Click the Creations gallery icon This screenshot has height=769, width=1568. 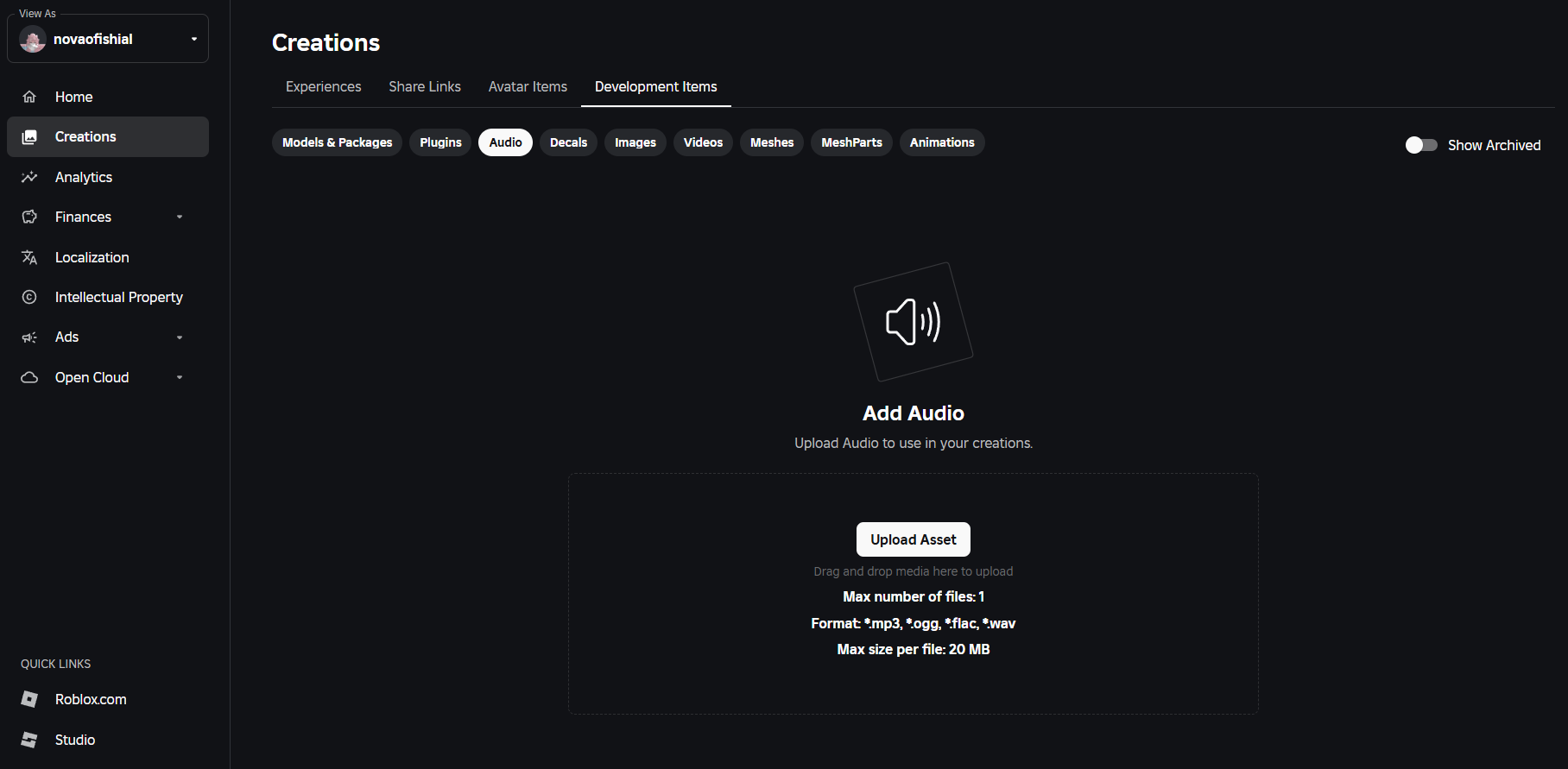click(29, 136)
